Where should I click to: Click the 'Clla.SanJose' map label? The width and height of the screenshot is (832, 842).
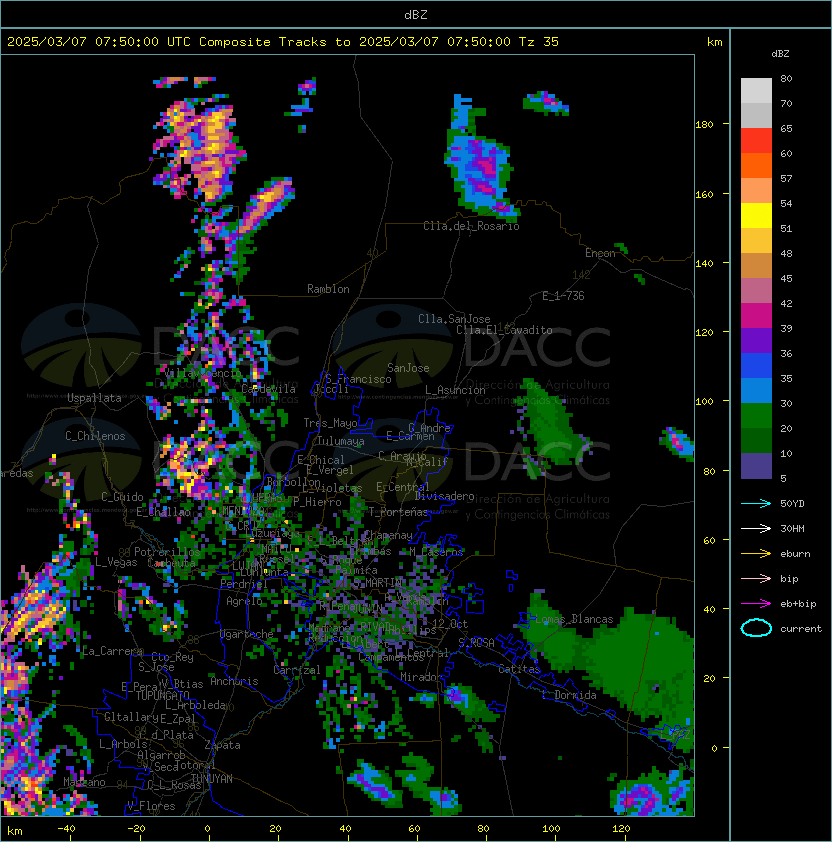[454, 319]
